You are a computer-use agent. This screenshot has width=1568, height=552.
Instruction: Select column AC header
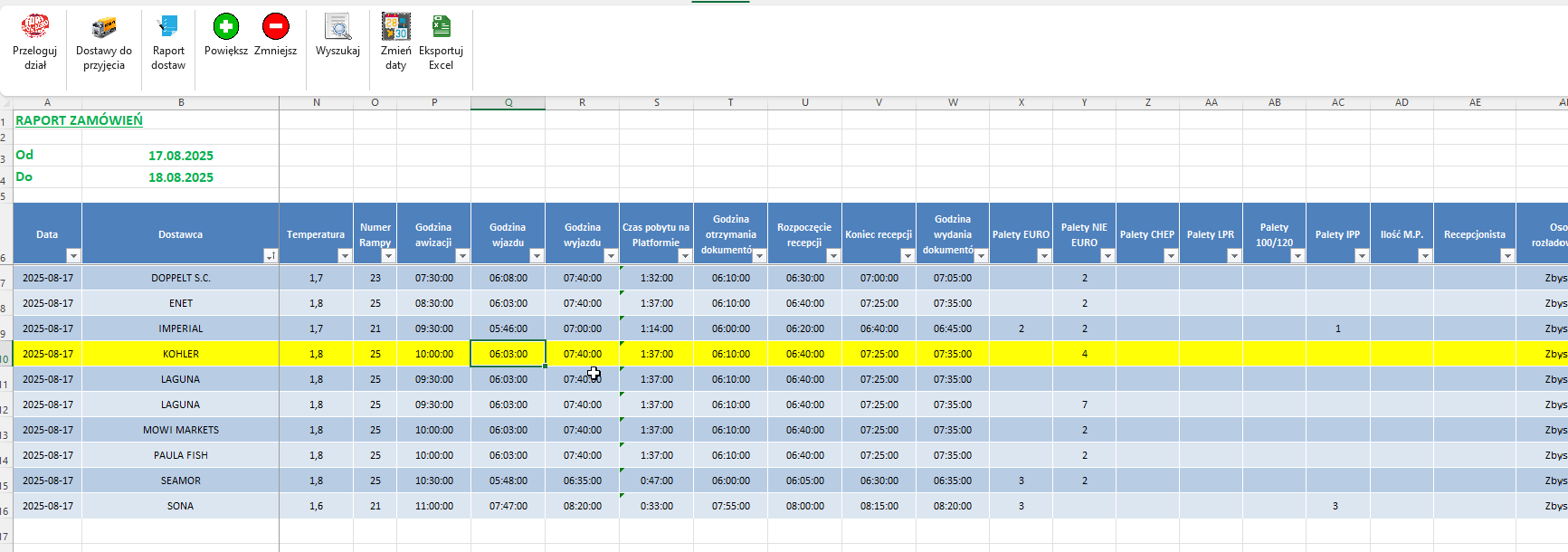(1338, 103)
